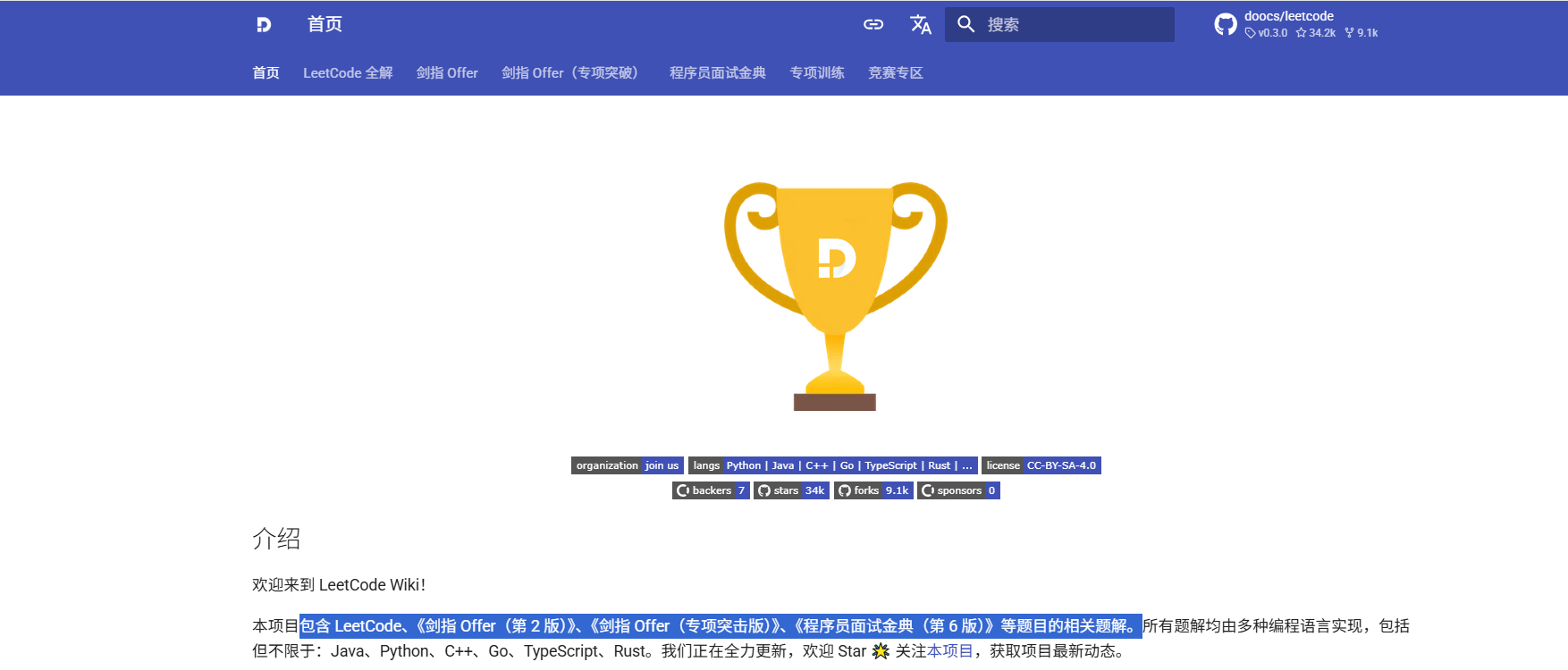This screenshot has width=1568, height=670.
Task: Click the backers 7 badge
Action: click(711, 490)
